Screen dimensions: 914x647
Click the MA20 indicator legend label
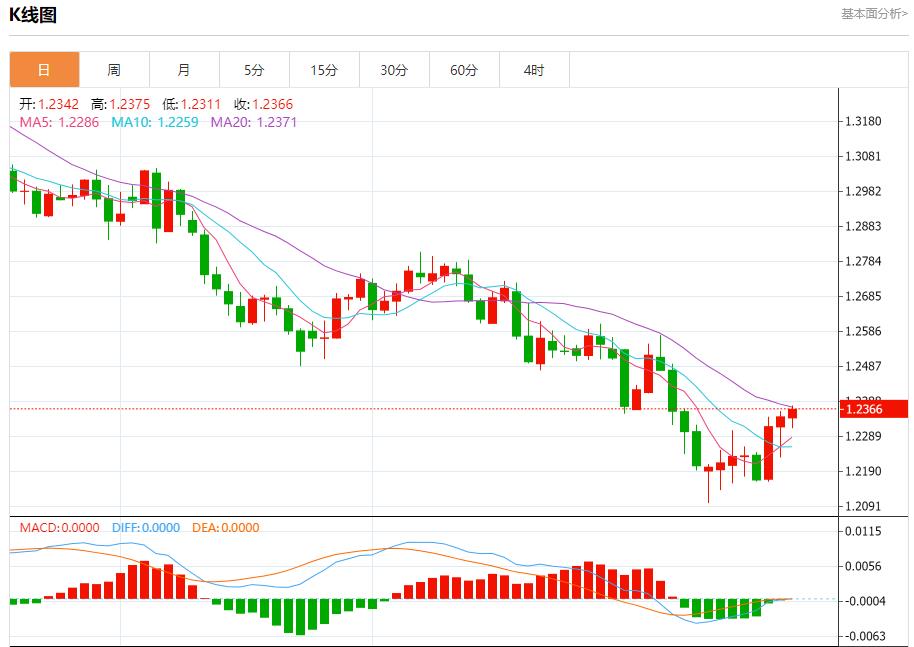[x=253, y=122]
